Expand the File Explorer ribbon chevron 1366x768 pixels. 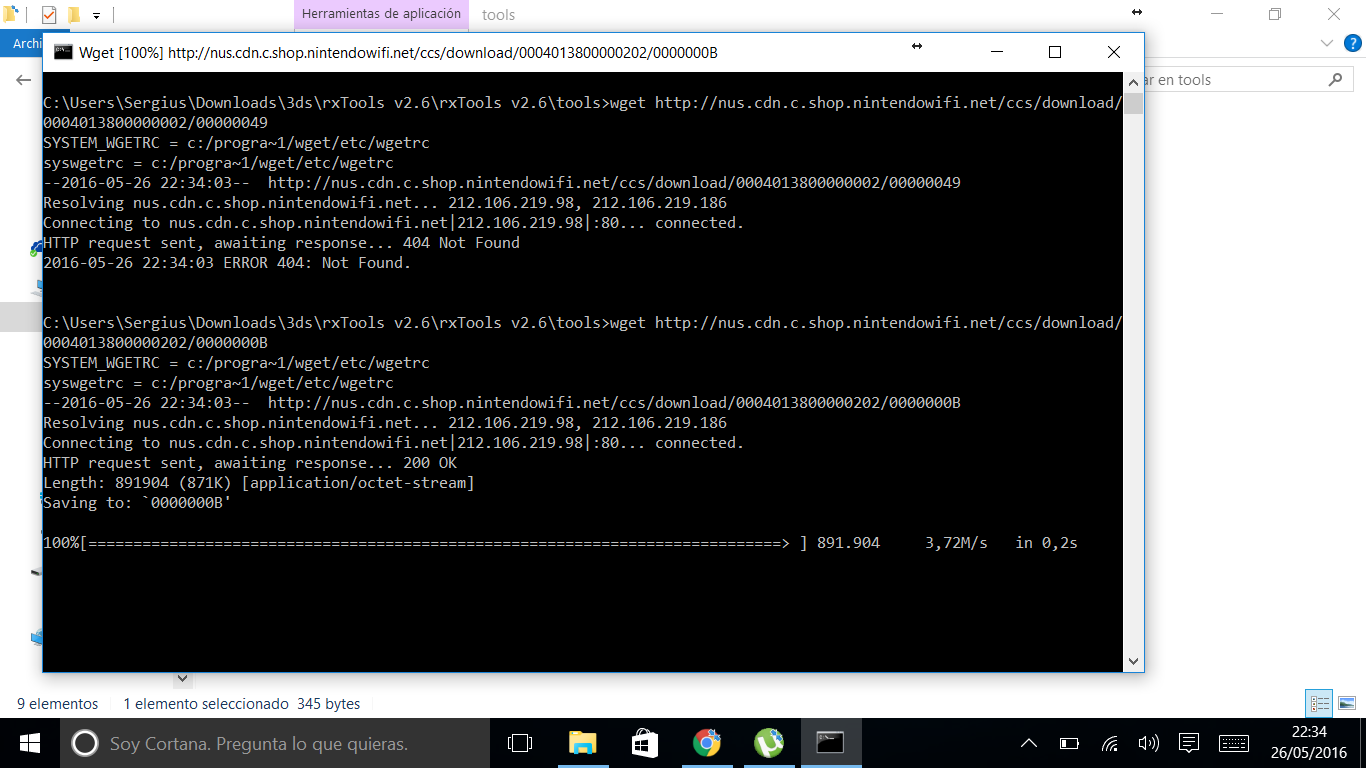pyautogui.click(x=1327, y=44)
